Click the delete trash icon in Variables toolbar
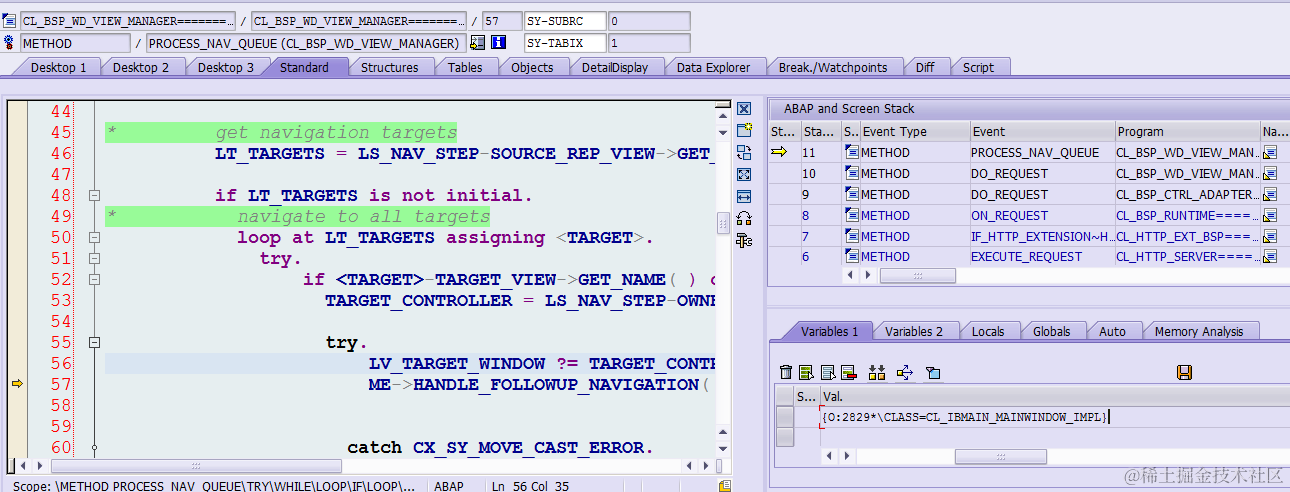The height and width of the screenshot is (492, 1290). click(x=786, y=372)
